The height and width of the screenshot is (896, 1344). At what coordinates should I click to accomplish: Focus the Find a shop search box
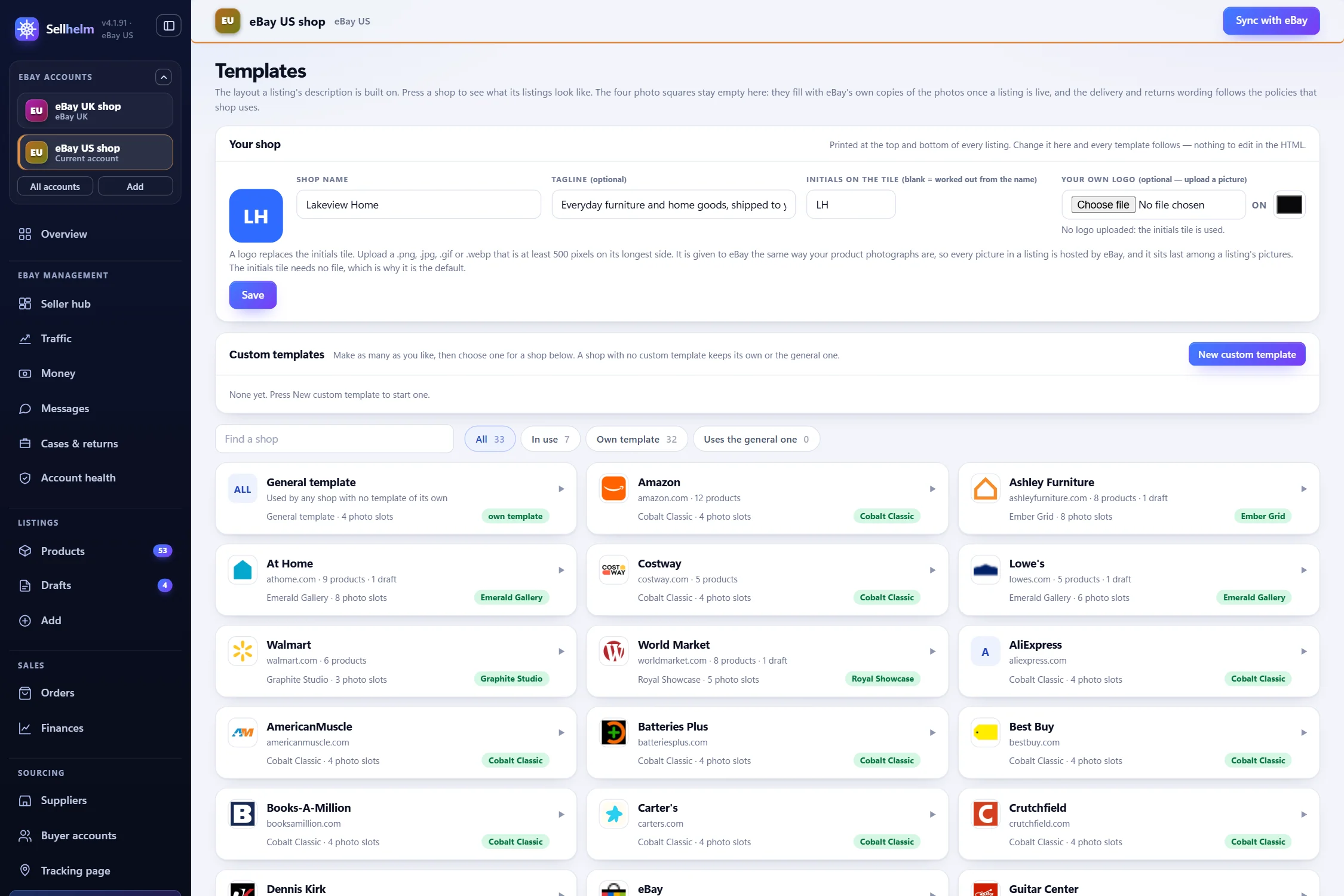335,439
